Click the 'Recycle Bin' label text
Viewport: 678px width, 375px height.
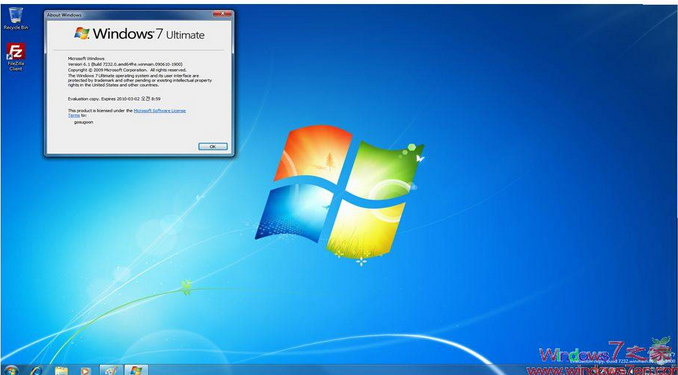[x=16, y=28]
